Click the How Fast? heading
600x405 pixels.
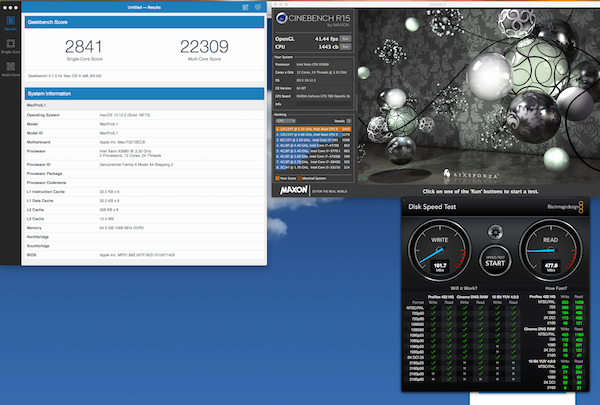(556, 288)
